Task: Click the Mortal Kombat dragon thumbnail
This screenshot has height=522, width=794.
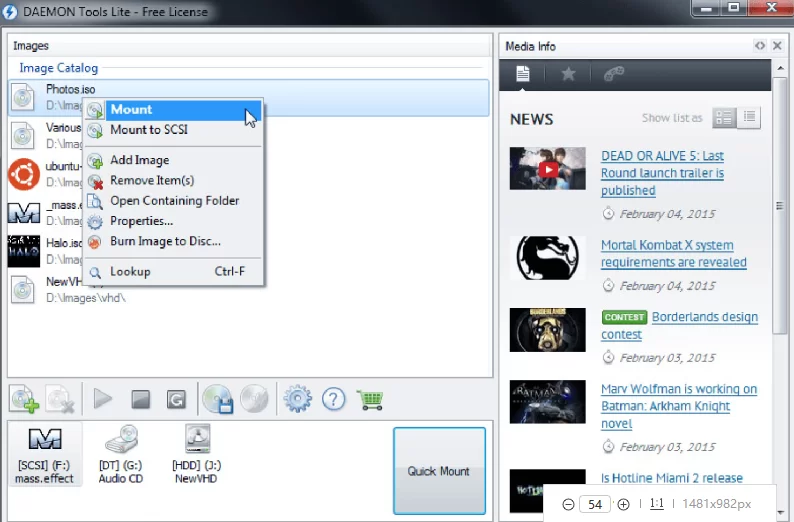Action: click(547, 257)
